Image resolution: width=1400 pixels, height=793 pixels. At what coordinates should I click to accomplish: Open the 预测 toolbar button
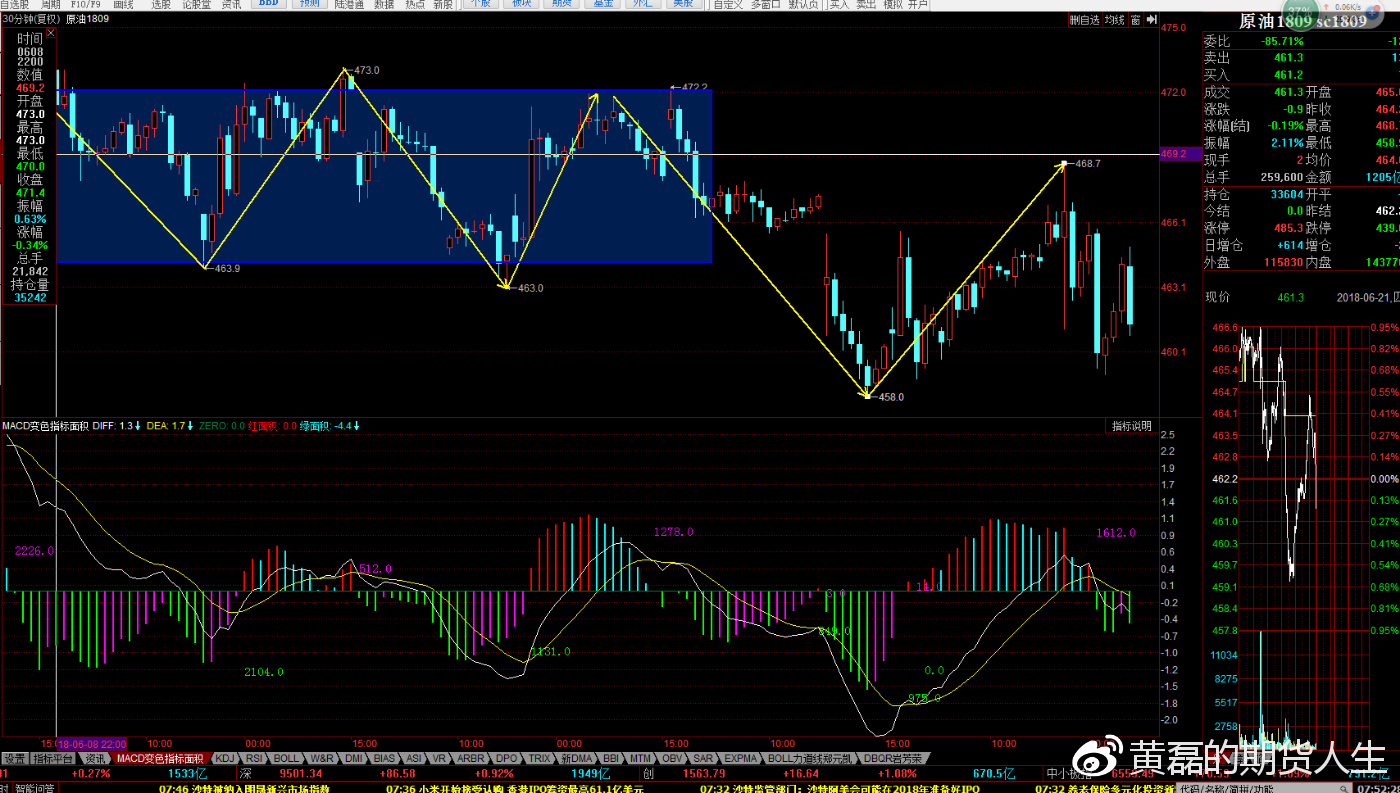[x=311, y=4]
